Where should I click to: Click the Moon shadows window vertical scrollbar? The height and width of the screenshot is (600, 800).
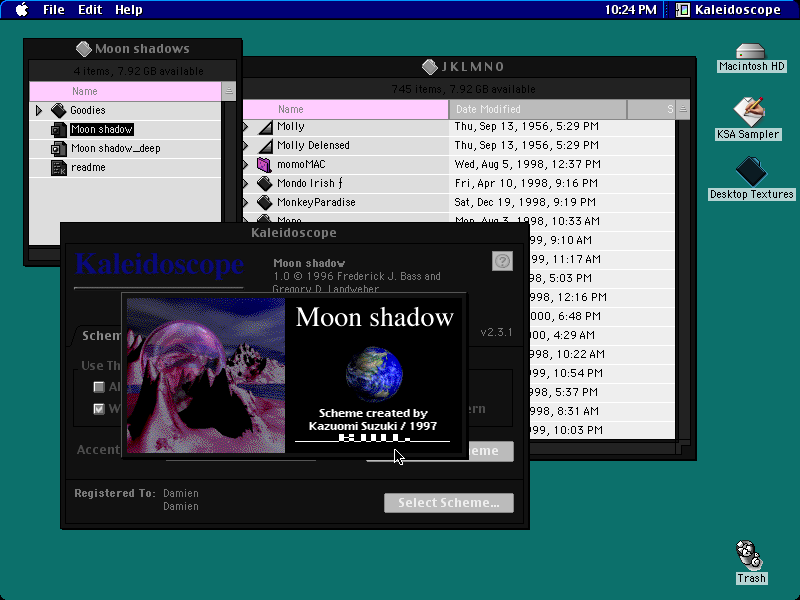[x=229, y=161]
